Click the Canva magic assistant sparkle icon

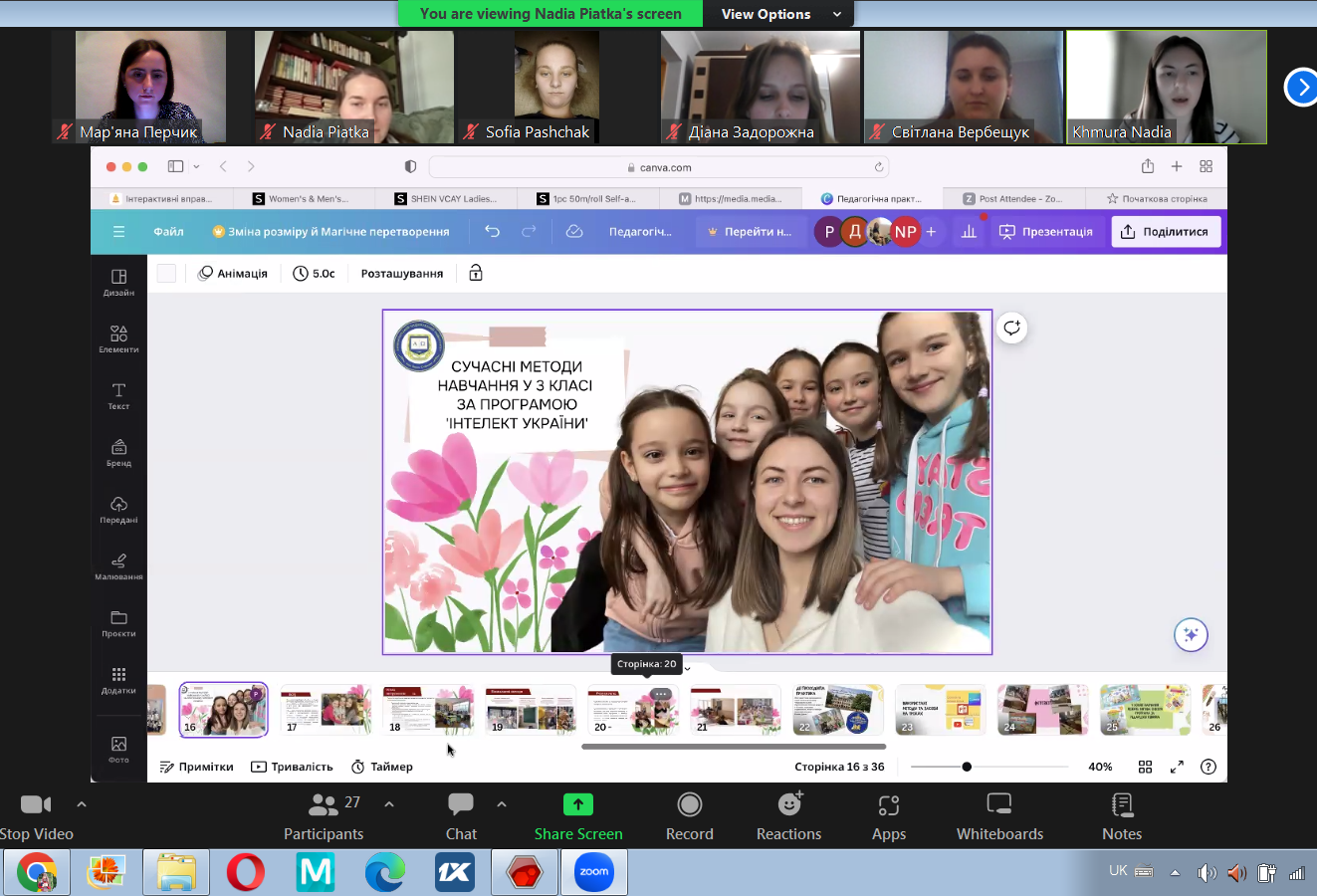[1191, 635]
